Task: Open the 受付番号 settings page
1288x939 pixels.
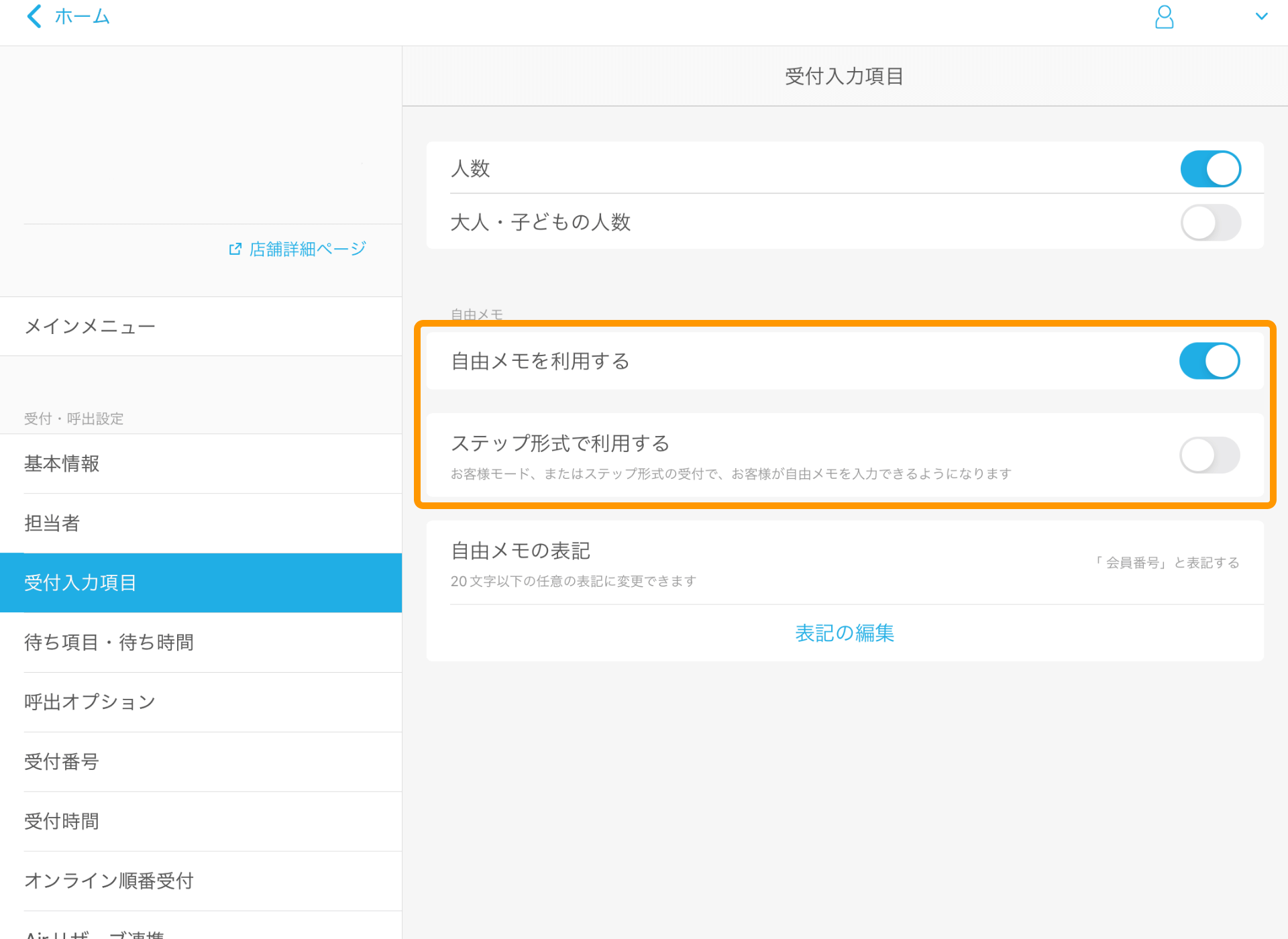Action: 61,762
